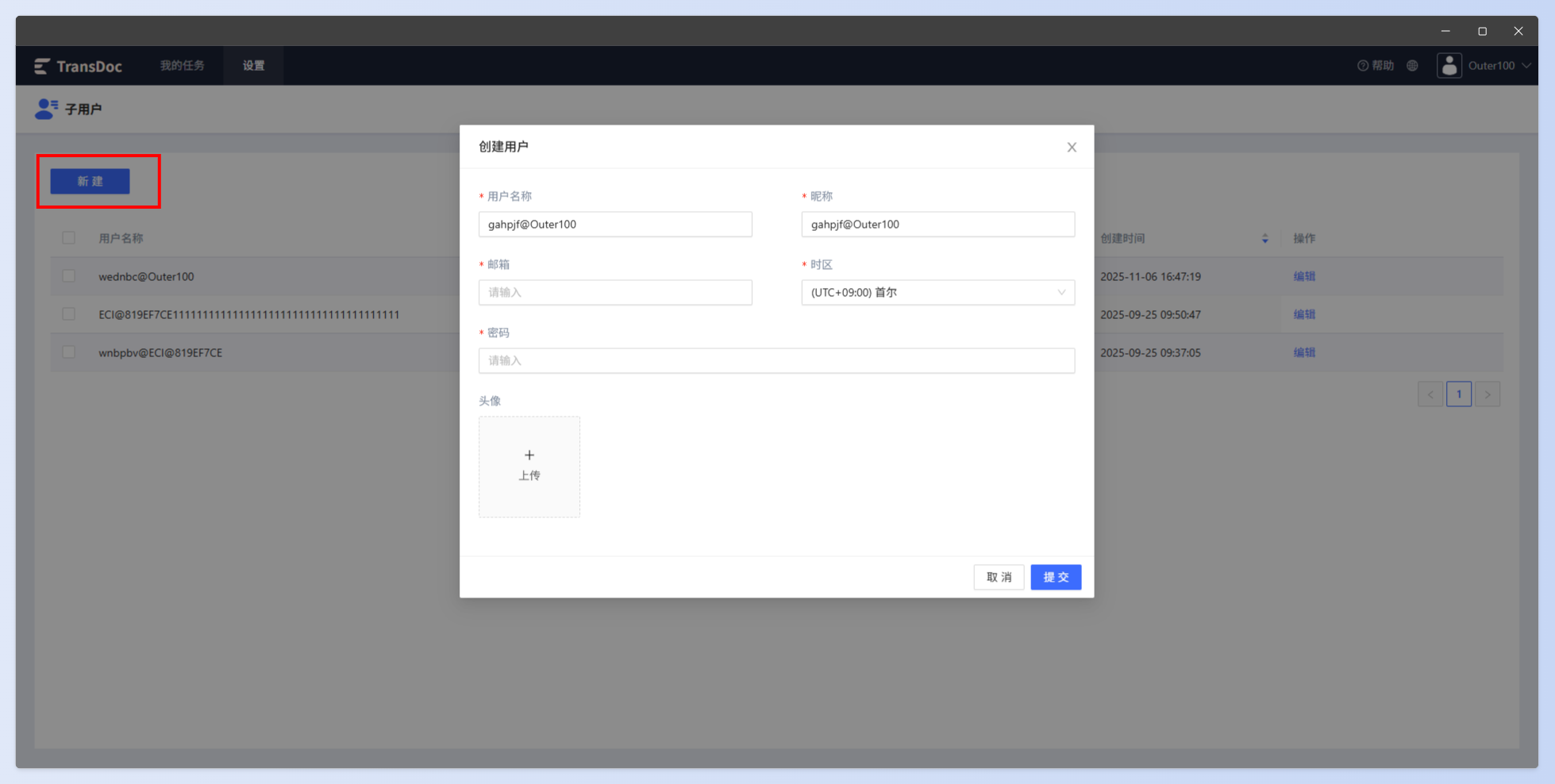Click the wednbc@Outer100 username cell

(x=146, y=277)
